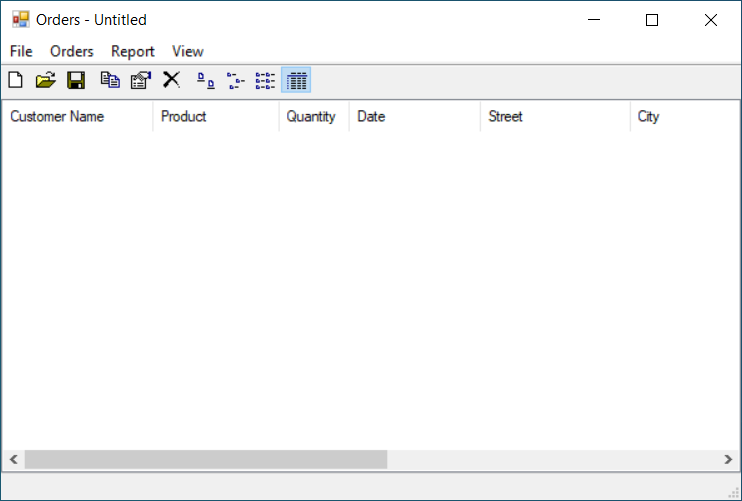Click the New document toolbar icon
The height and width of the screenshot is (501, 742).
16,80
